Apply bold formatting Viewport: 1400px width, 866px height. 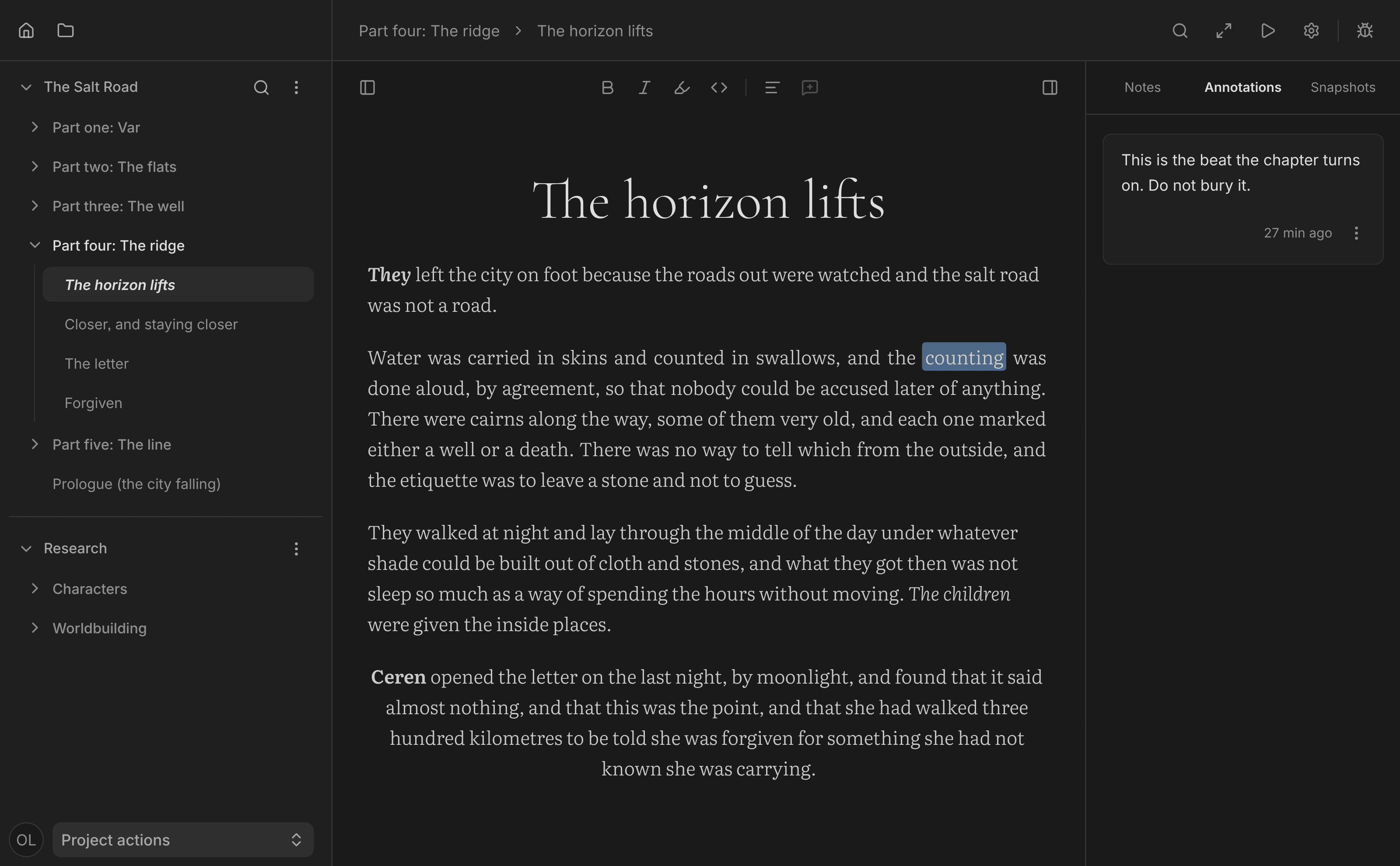coord(608,87)
